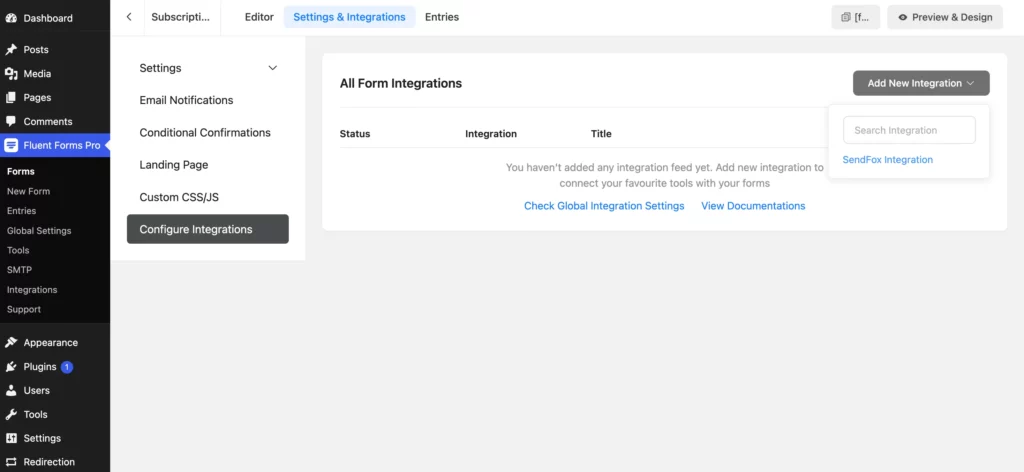Click the Subscripti... form title
This screenshot has width=1024, height=472.
pyautogui.click(x=181, y=17)
